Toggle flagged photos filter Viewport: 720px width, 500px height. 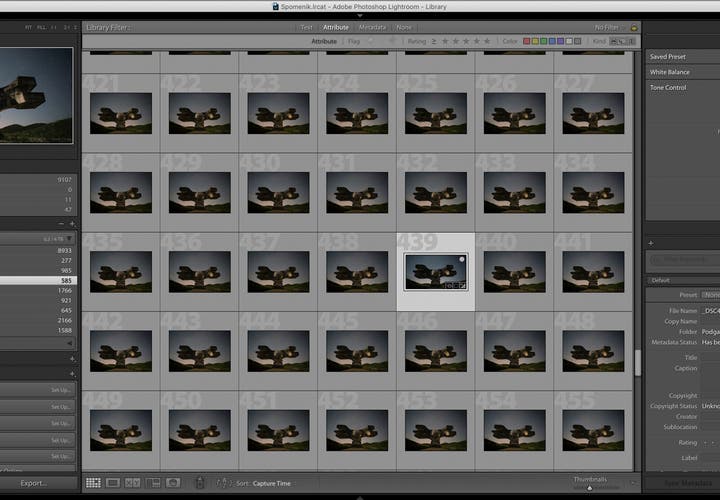point(370,41)
